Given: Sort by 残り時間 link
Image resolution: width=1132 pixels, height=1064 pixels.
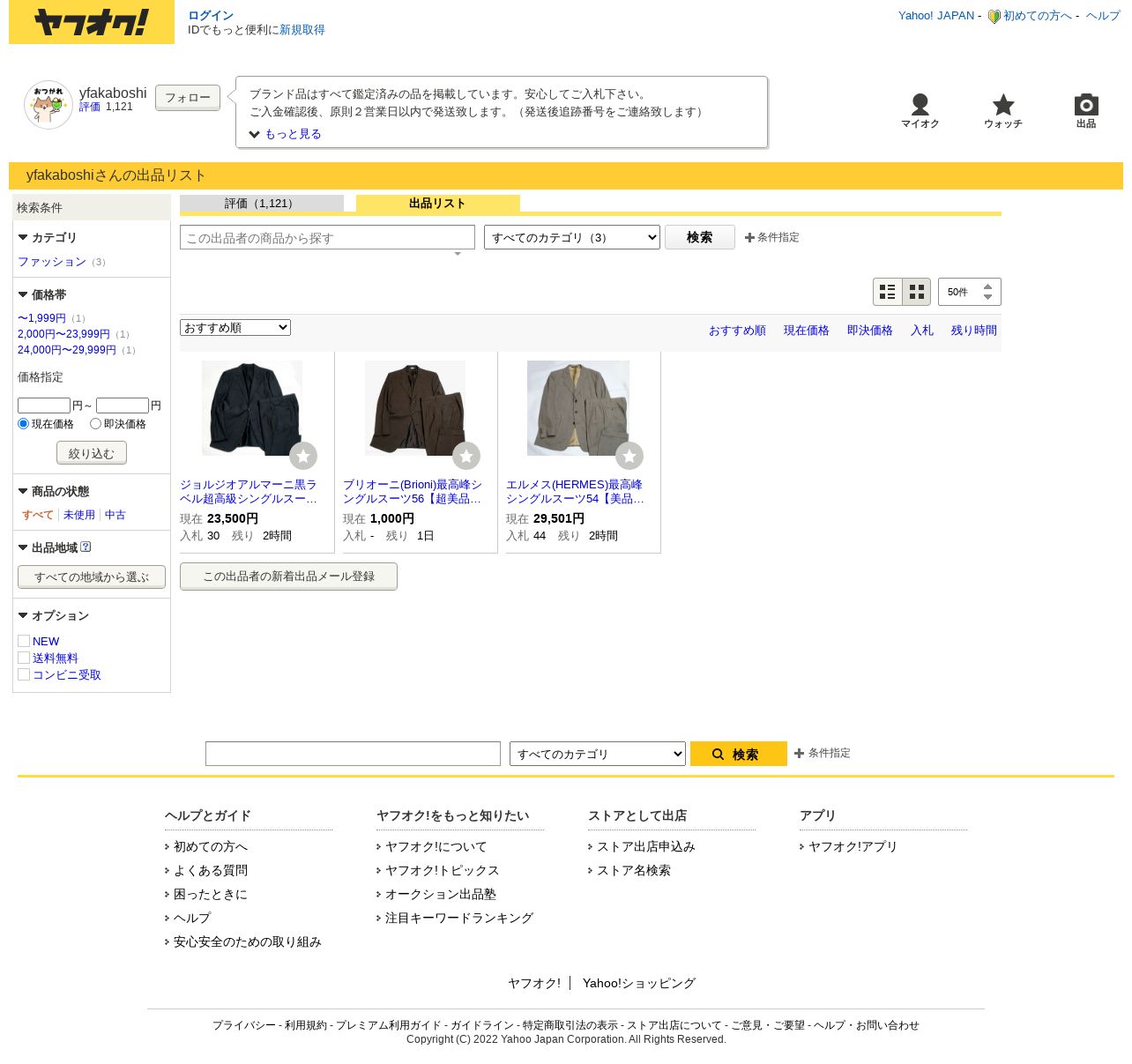Looking at the screenshot, I should [x=974, y=331].
